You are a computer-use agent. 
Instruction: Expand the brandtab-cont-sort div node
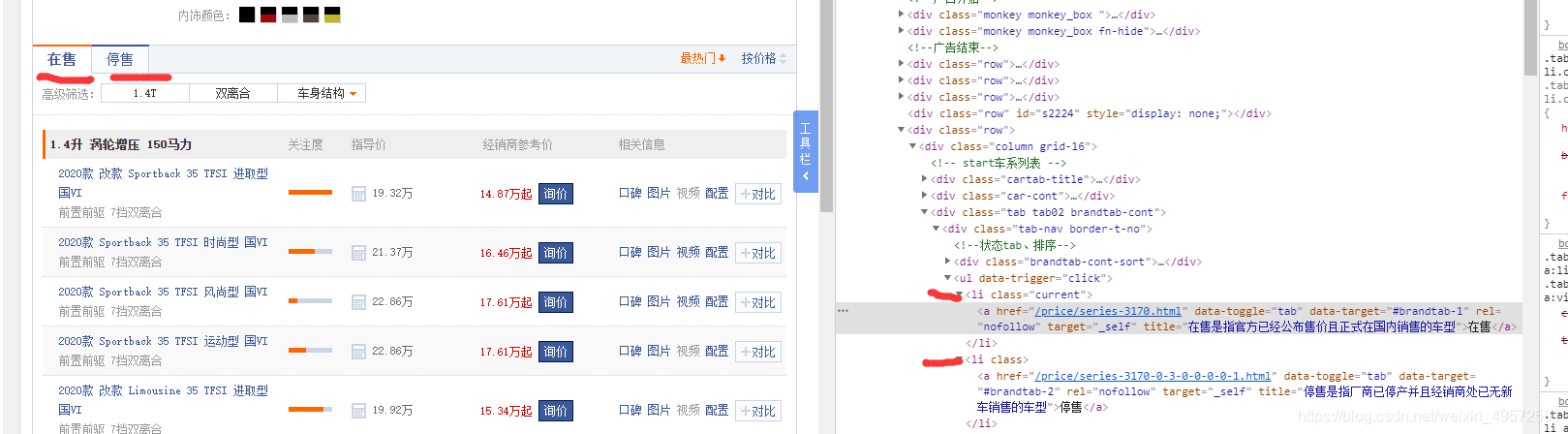[947, 262]
